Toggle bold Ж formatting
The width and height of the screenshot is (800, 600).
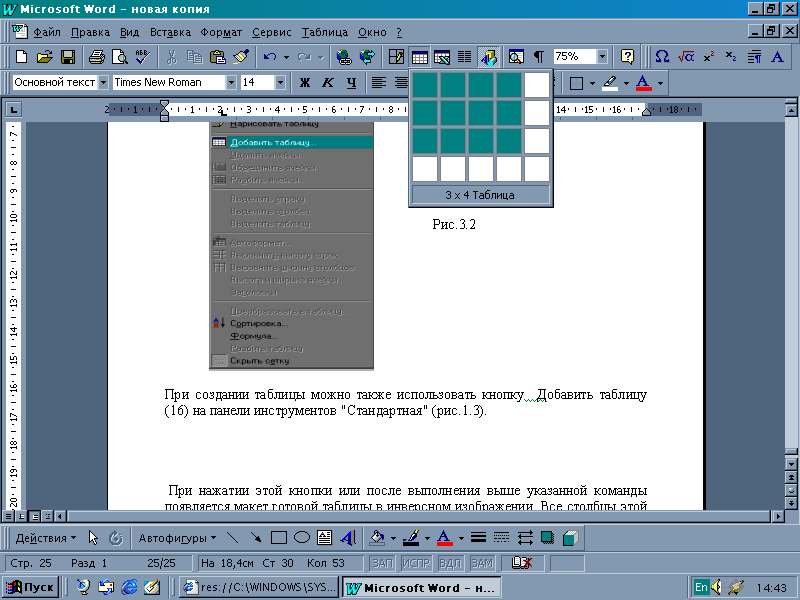click(x=305, y=83)
